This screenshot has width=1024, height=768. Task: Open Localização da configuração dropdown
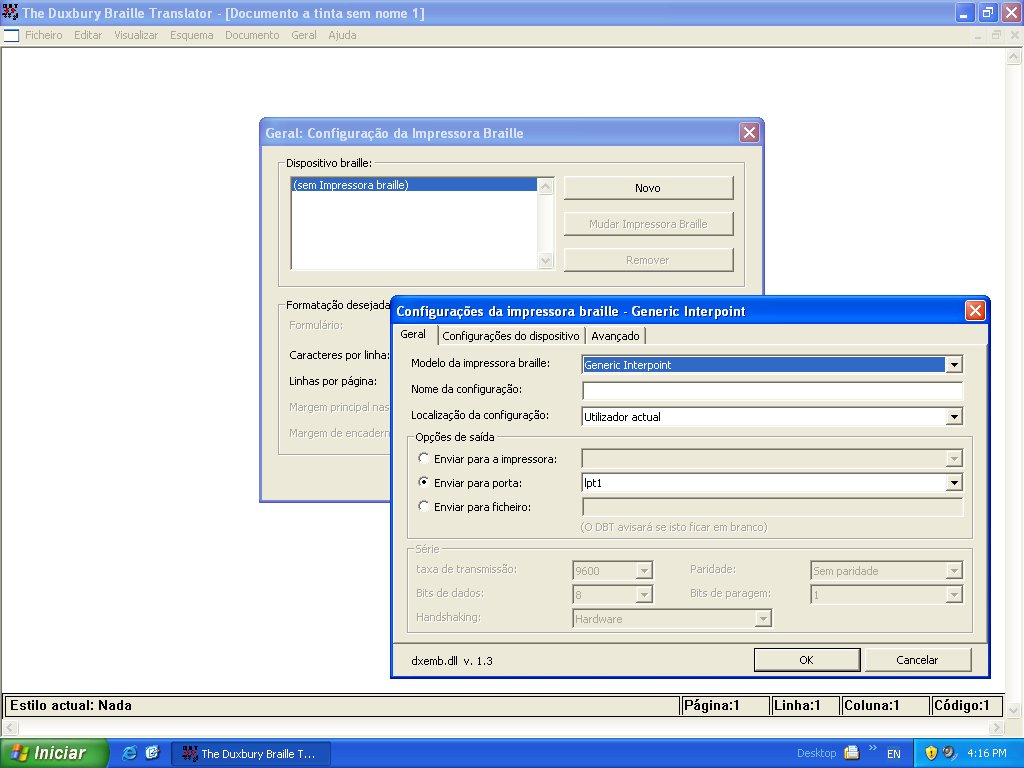[x=954, y=416]
